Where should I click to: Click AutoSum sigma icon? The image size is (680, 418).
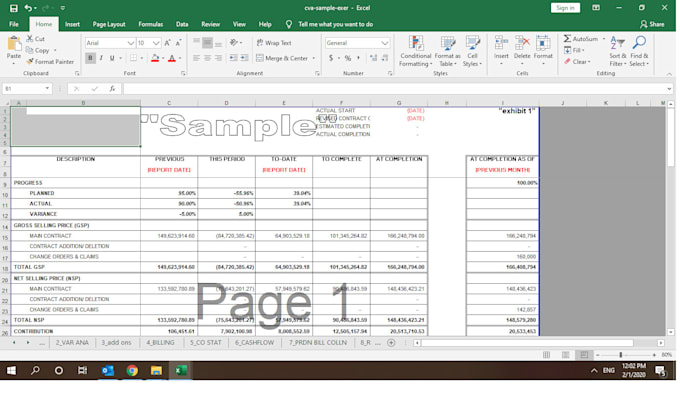pyautogui.click(x=567, y=39)
